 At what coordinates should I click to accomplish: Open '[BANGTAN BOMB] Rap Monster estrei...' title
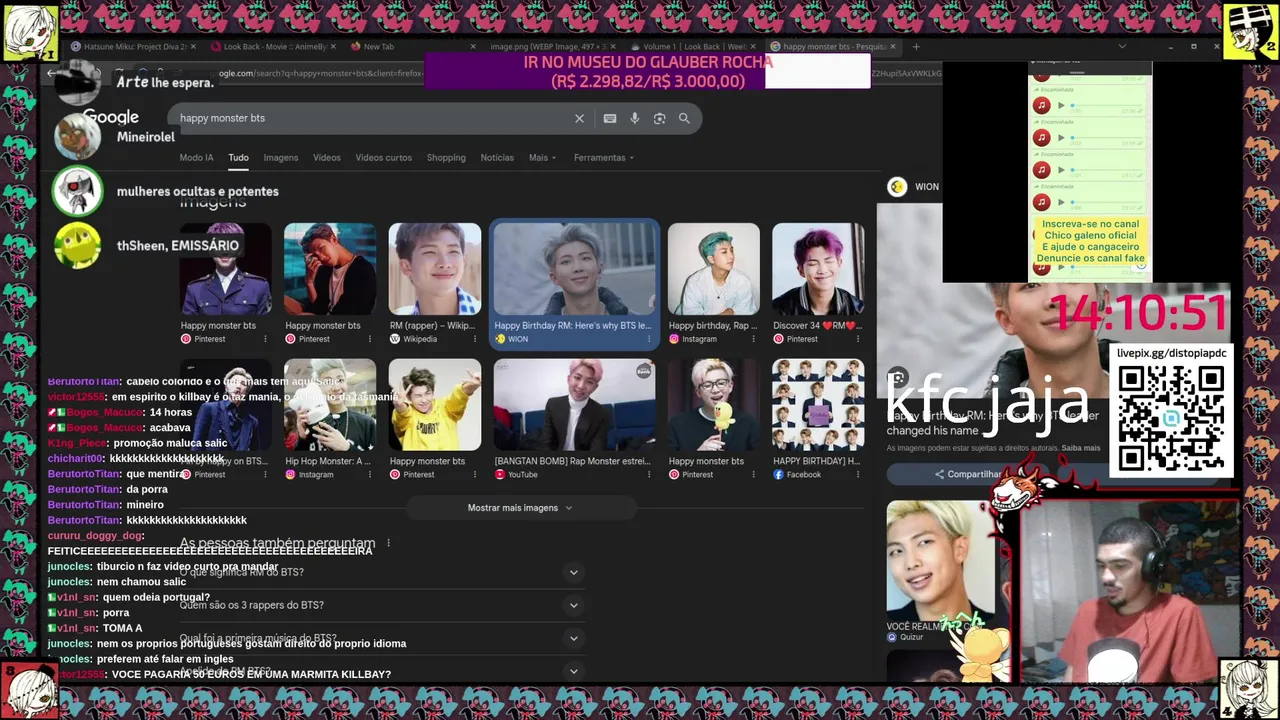(572, 461)
